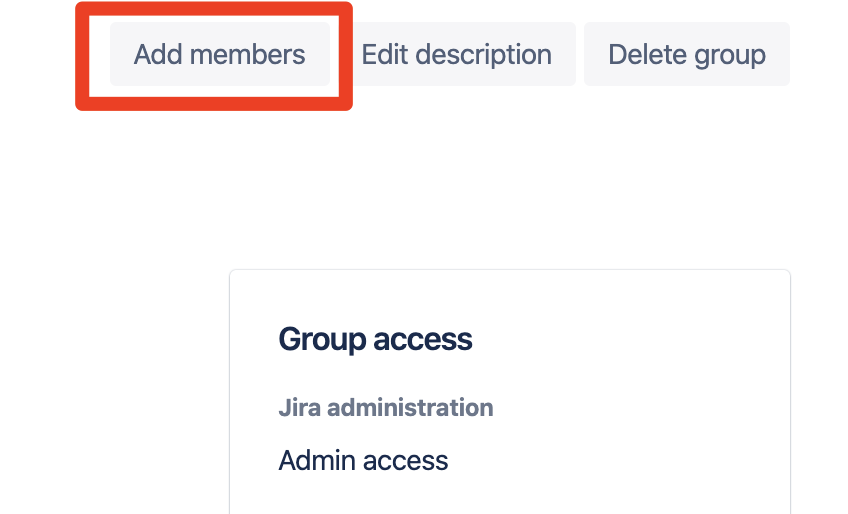Choose Add members in the action row
This screenshot has width=848, height=514.
[x=219, y=54]
